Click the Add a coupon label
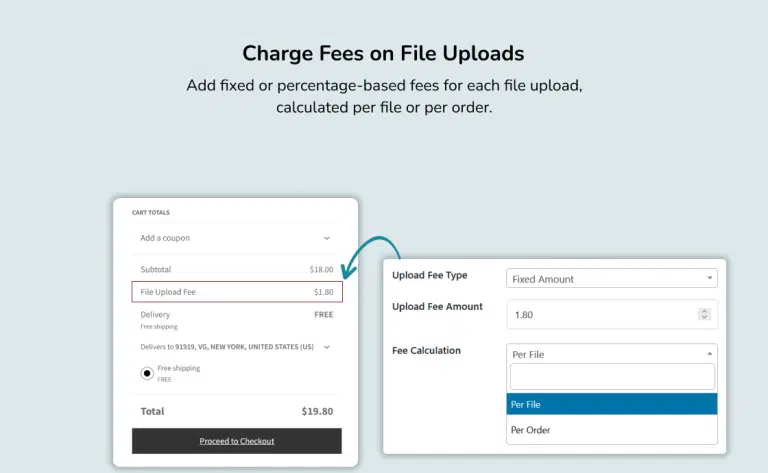 tap(165, 238)
